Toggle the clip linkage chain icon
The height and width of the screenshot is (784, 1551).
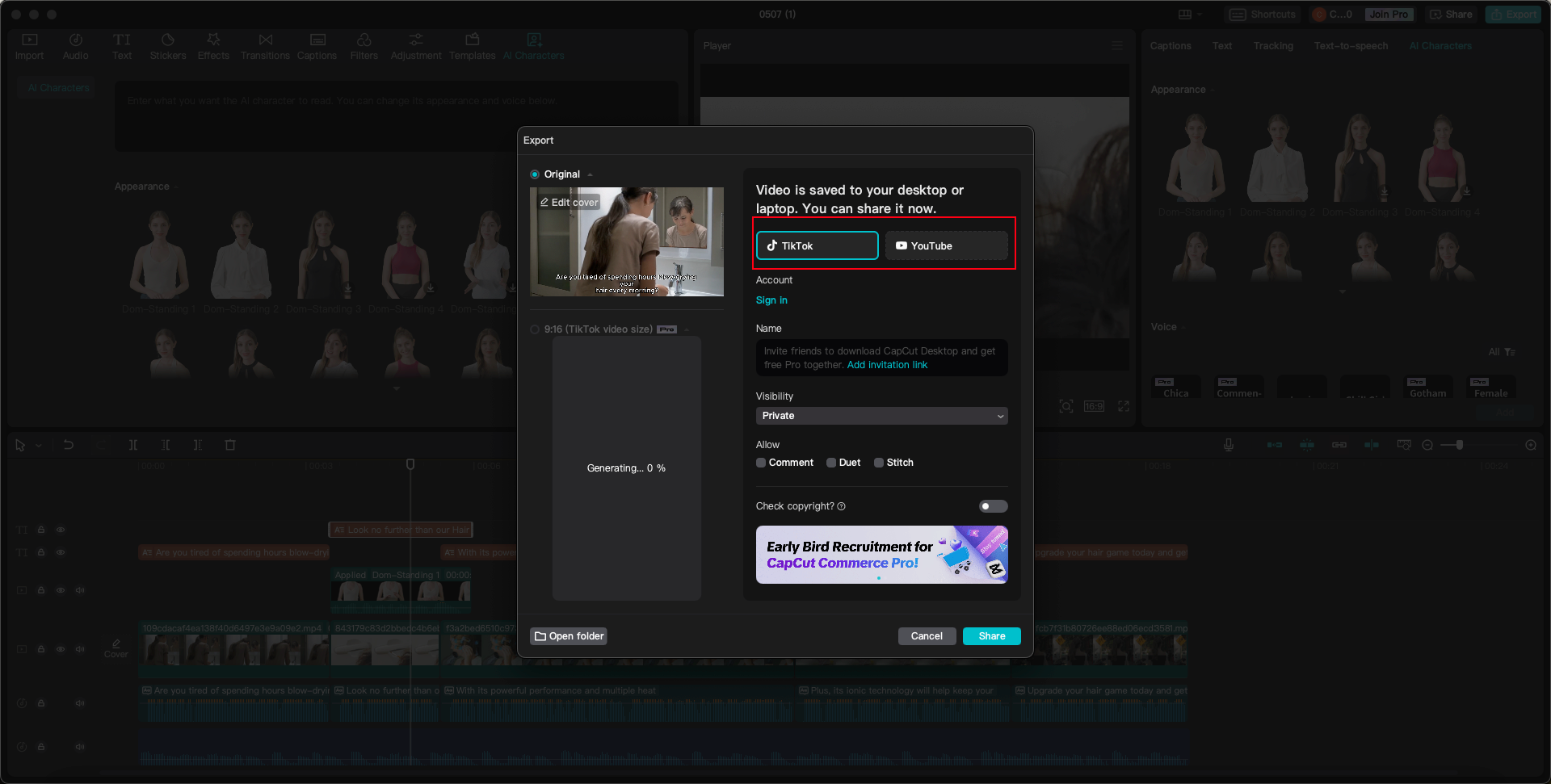pyautogui.click(x=1339, y=445)
